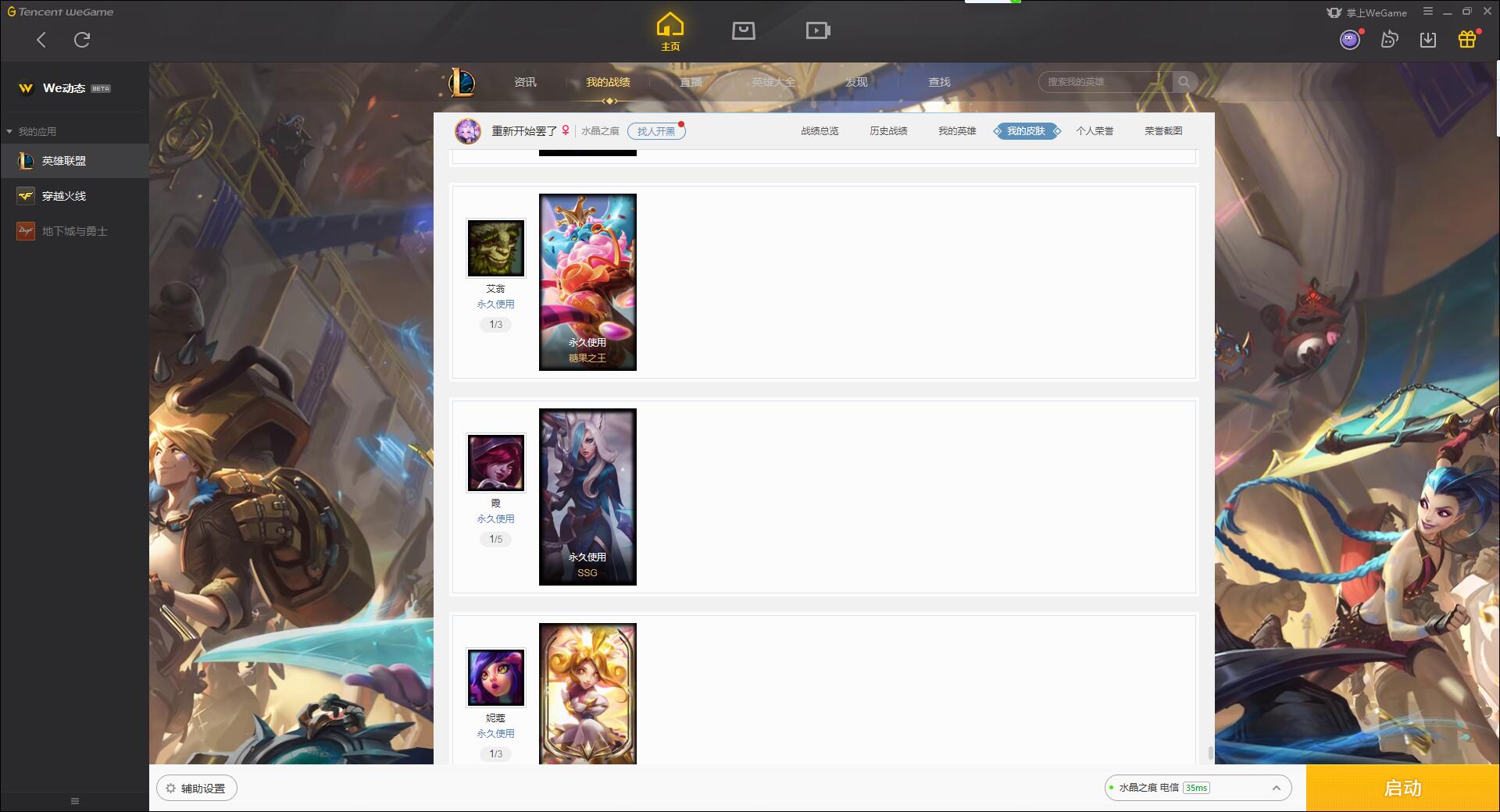
Task: Open the 资讯 navigation tab
Action: coord(525,82)
